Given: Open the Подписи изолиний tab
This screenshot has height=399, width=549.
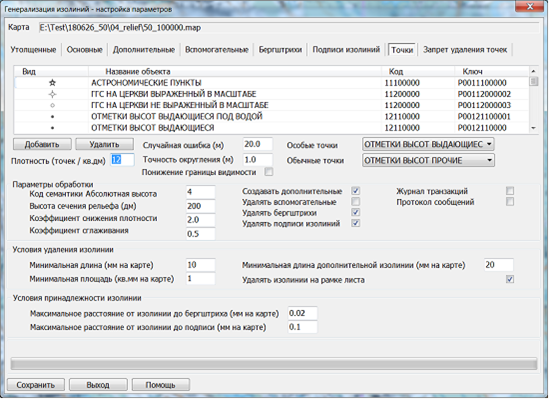Looking at the screenshot, I should pyautogui.click(x=346, y=50).
